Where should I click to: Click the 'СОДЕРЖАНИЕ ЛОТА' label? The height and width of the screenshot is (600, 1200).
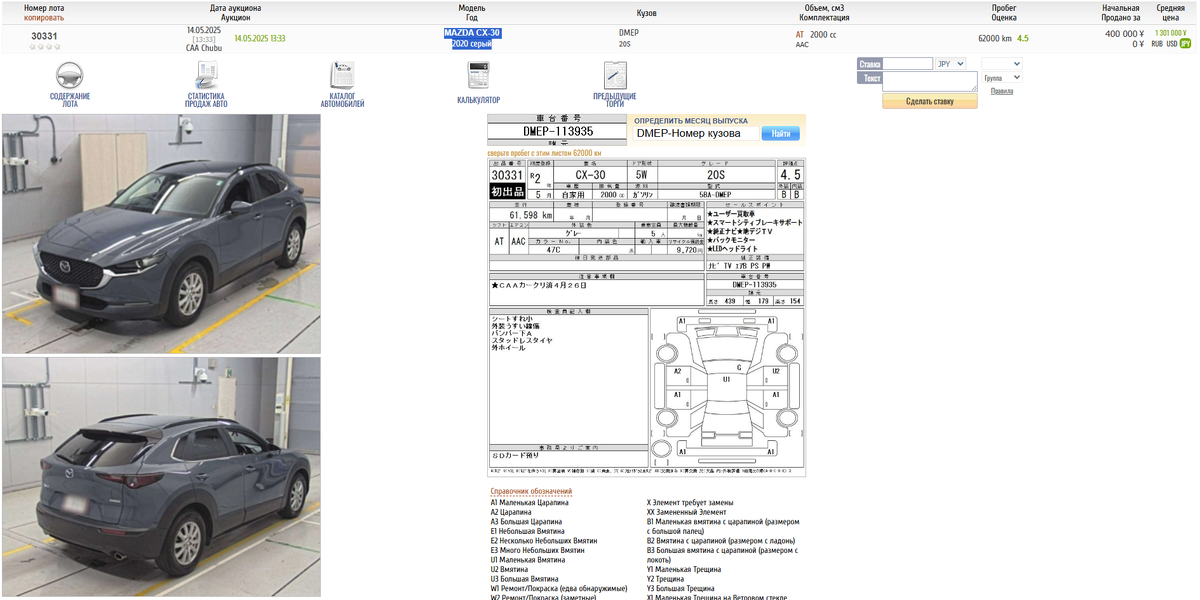click(70, 100)
